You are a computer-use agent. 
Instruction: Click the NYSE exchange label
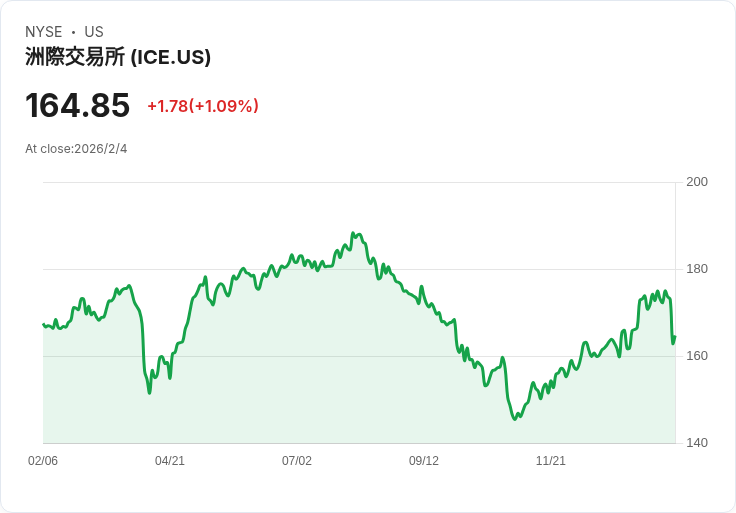click(x=43, y=32)
